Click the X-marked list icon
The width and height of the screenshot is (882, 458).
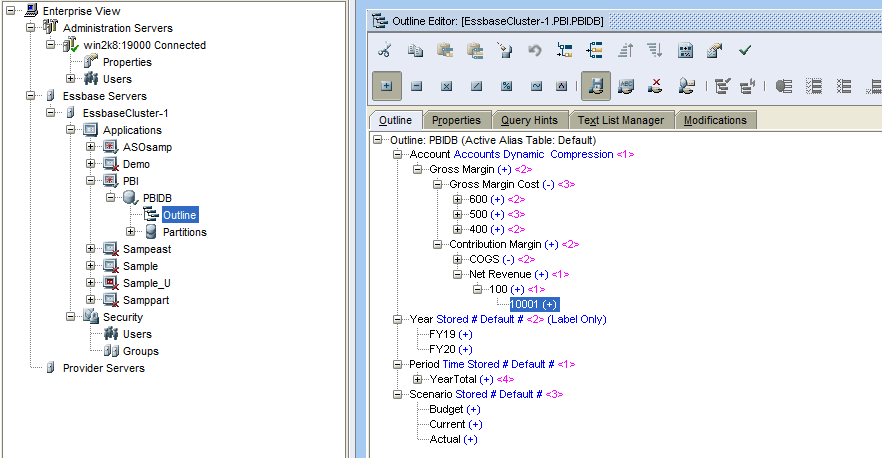coord(844,86)
